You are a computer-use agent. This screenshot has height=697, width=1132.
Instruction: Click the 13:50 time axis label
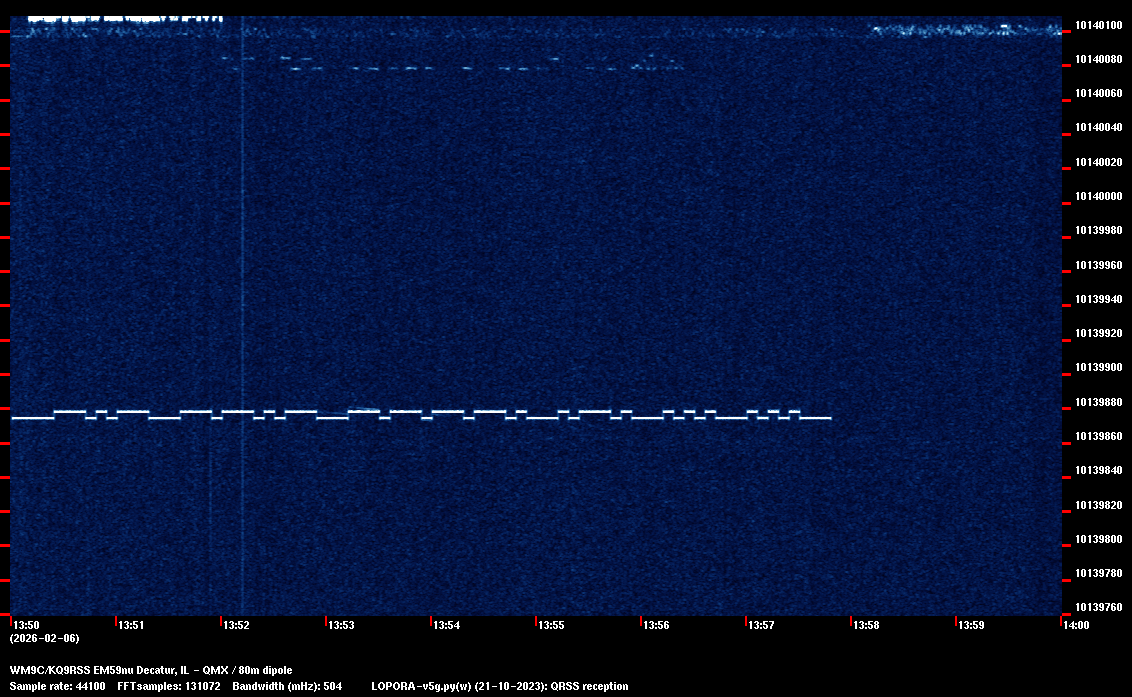point(27,625)
